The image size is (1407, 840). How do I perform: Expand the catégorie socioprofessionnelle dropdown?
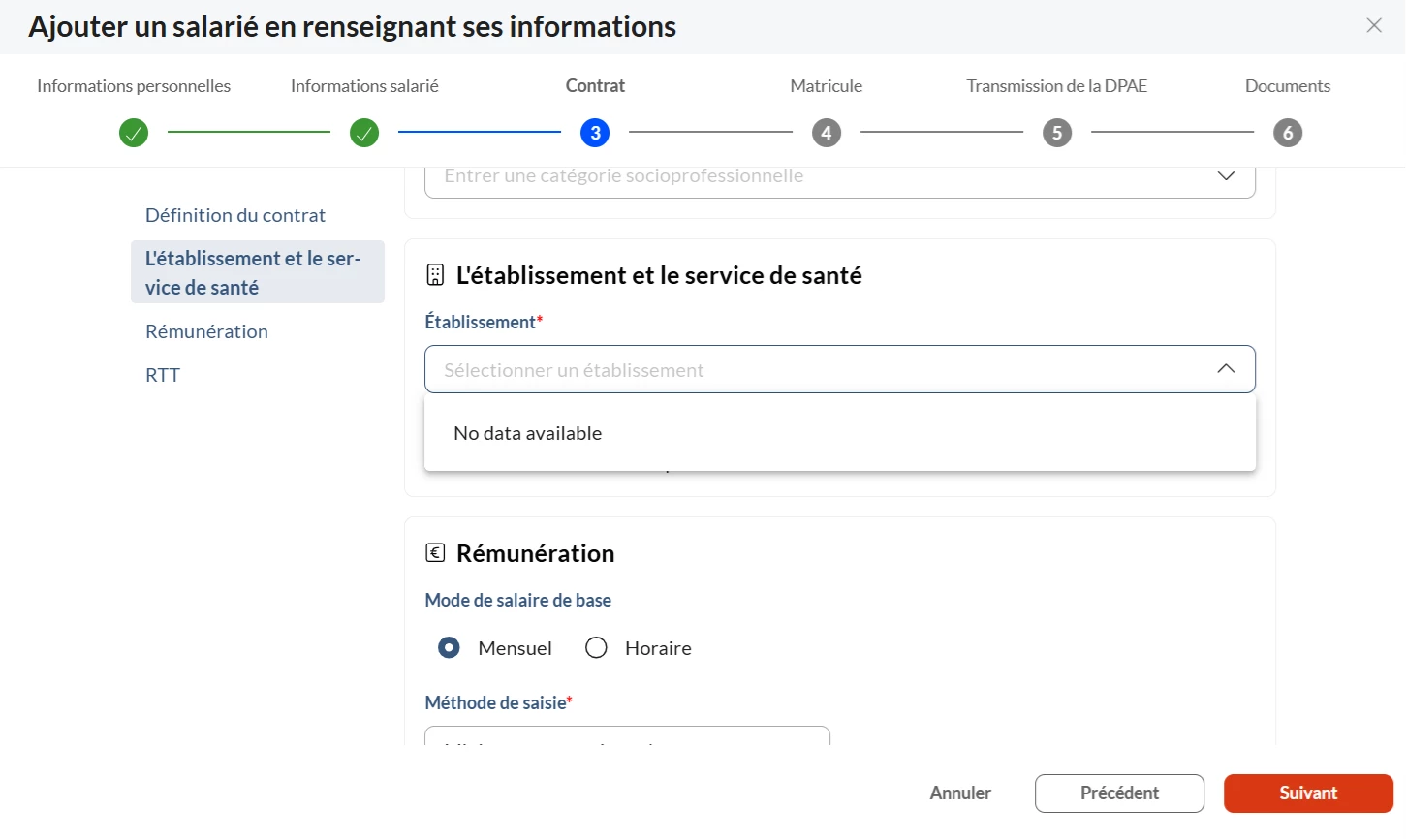pos(1226,176)
